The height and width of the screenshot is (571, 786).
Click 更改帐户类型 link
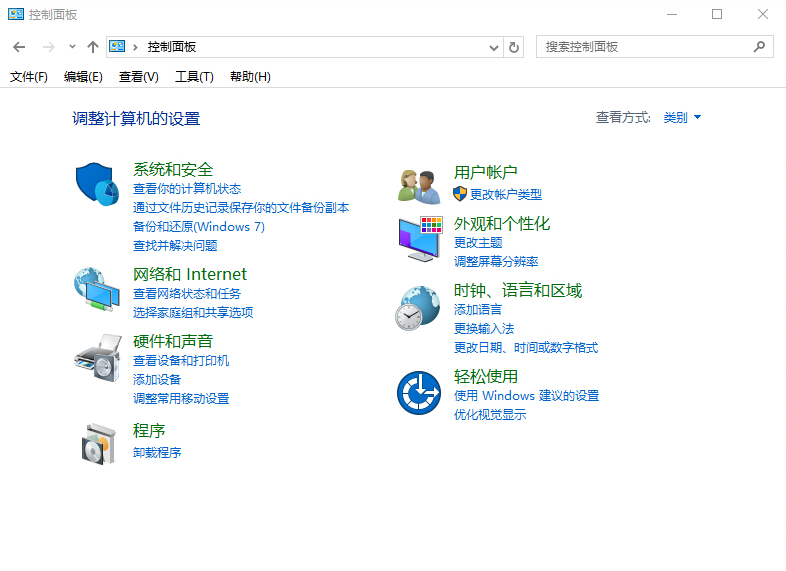pos(506,195)
